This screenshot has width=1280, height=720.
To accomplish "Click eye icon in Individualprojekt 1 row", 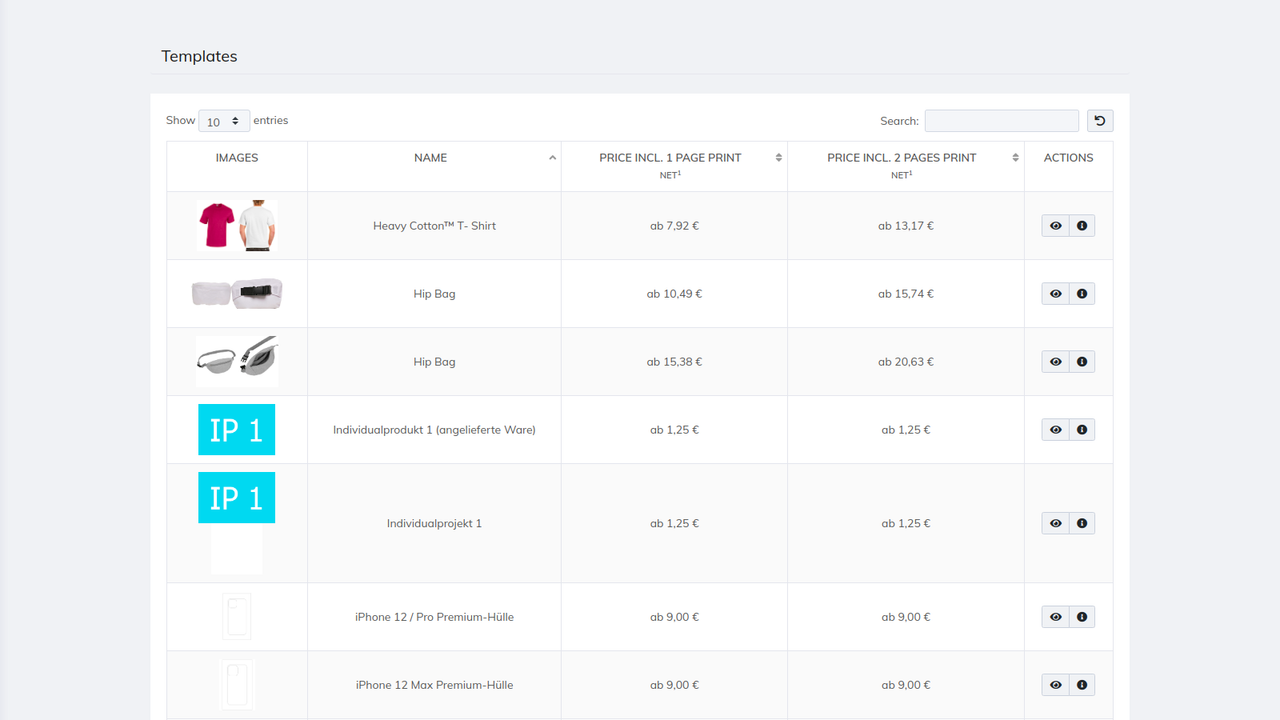I will [1055, 523].
